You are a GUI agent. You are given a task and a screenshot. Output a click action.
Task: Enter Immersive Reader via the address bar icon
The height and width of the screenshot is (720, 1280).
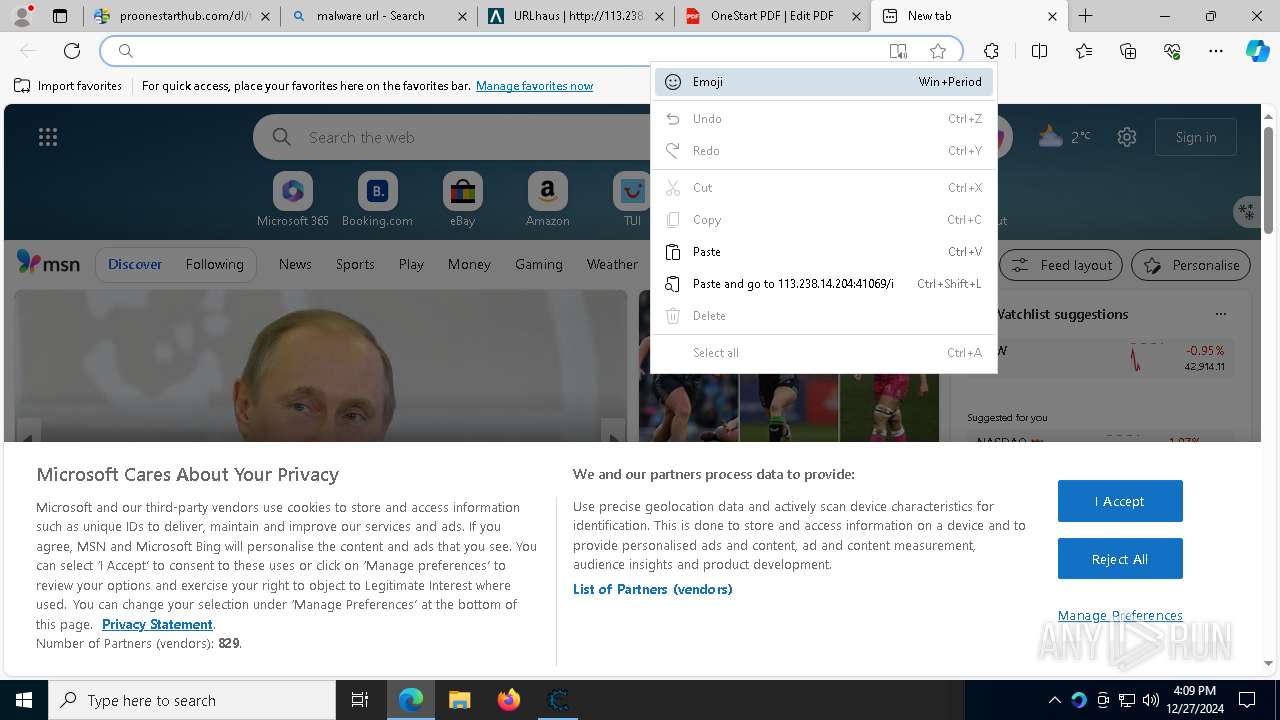point(898,51)
